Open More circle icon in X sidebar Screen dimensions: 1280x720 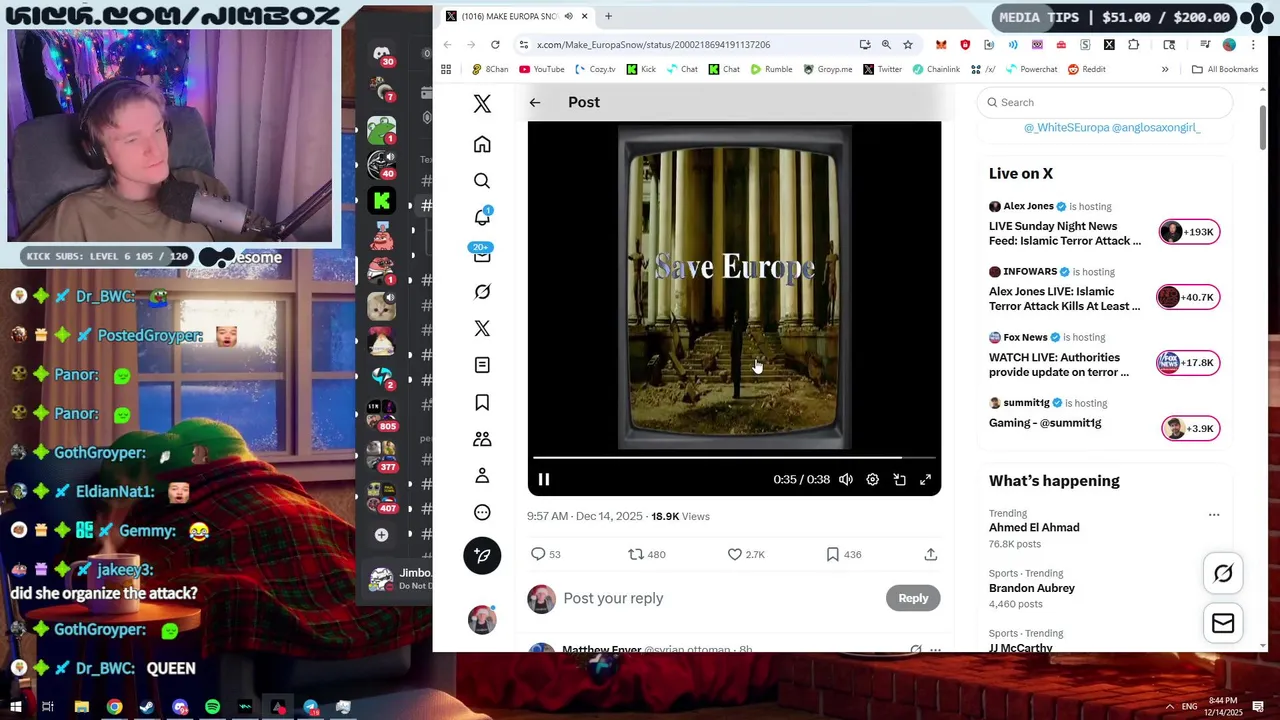pos(482,512)
